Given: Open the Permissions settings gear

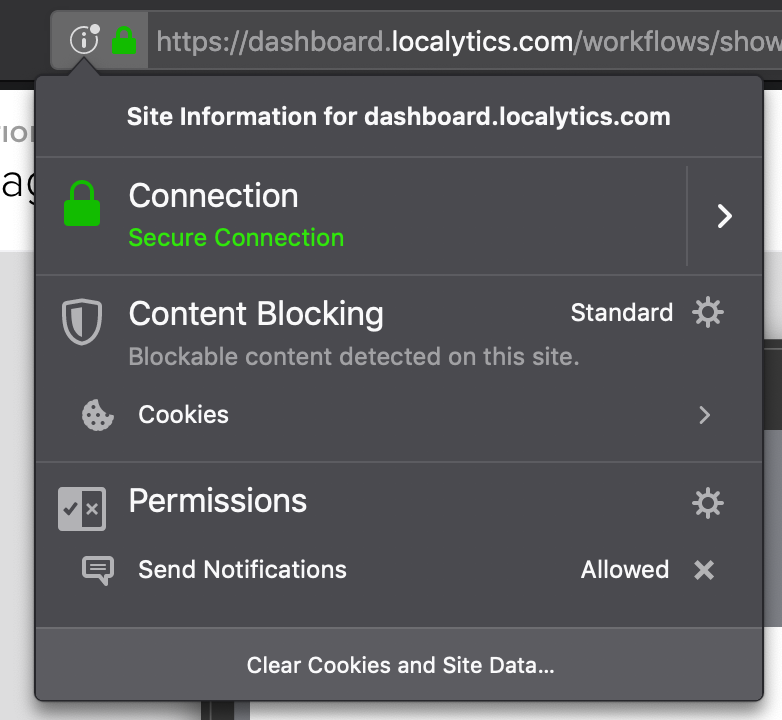Looking at the screenshot, I should tap(707, 503).
